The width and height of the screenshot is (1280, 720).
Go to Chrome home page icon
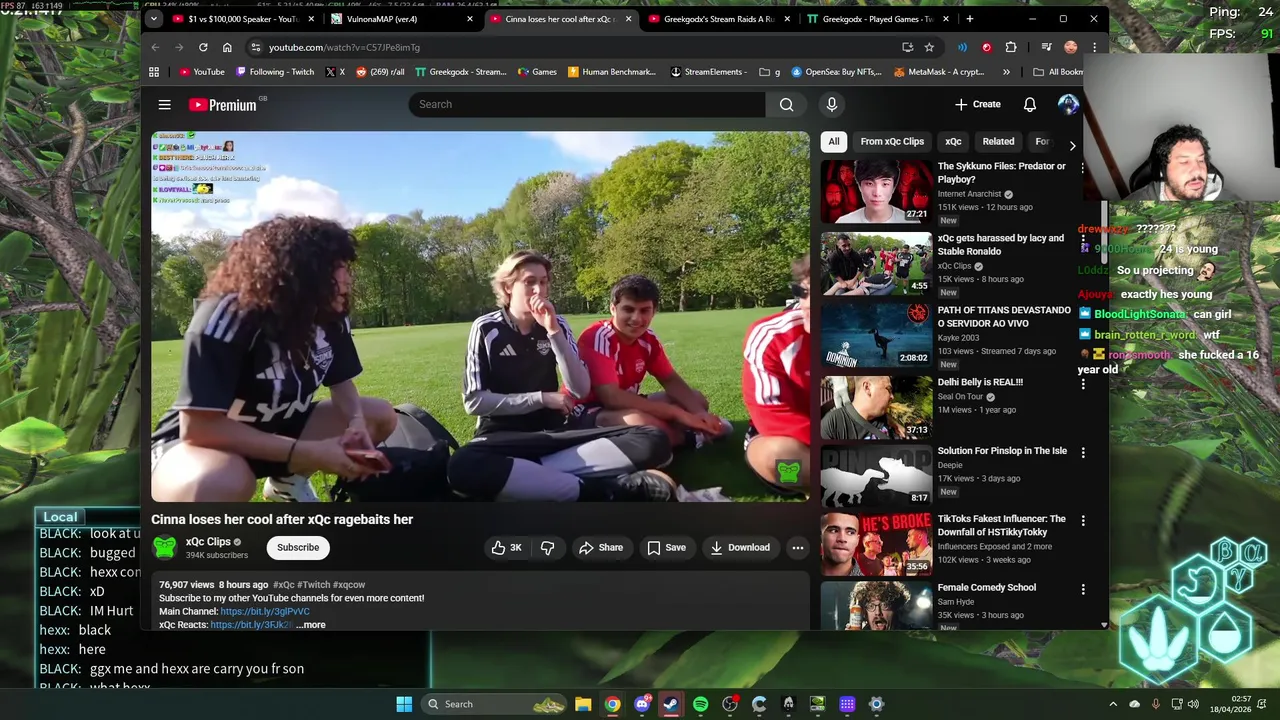tap(227, 47)
